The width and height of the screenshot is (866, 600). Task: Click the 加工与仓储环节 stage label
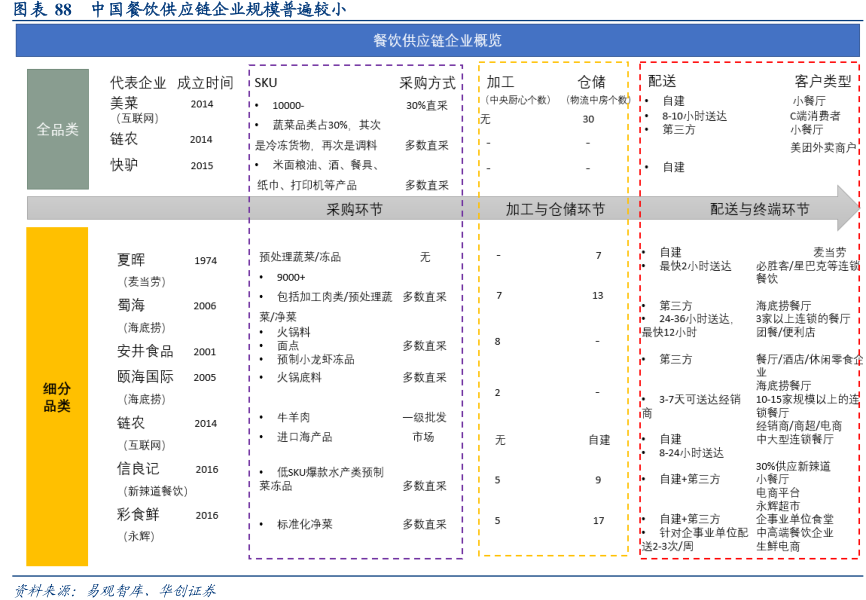click(555, 209)
